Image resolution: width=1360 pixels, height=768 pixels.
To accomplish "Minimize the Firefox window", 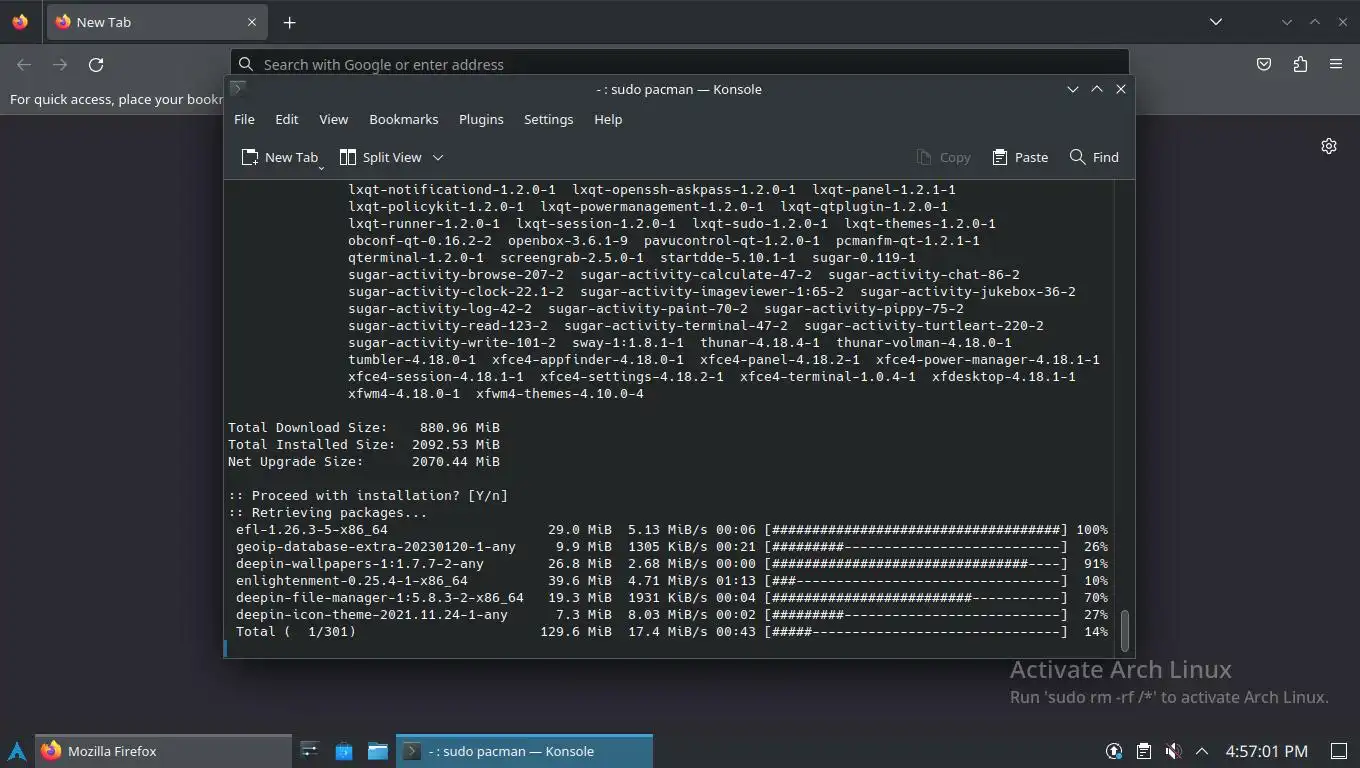I will [x=1287, y=22].
